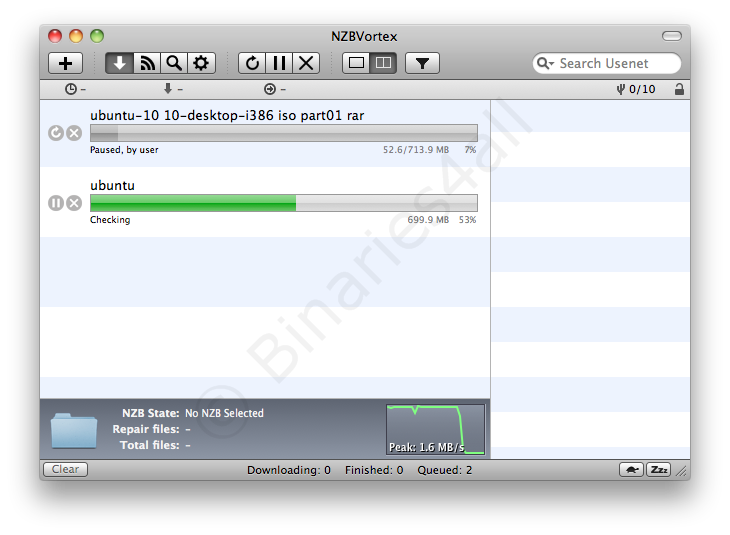This screenshot has width=730, height=535.
Task: Click the "Total files:" label
Action: [149, 445]
